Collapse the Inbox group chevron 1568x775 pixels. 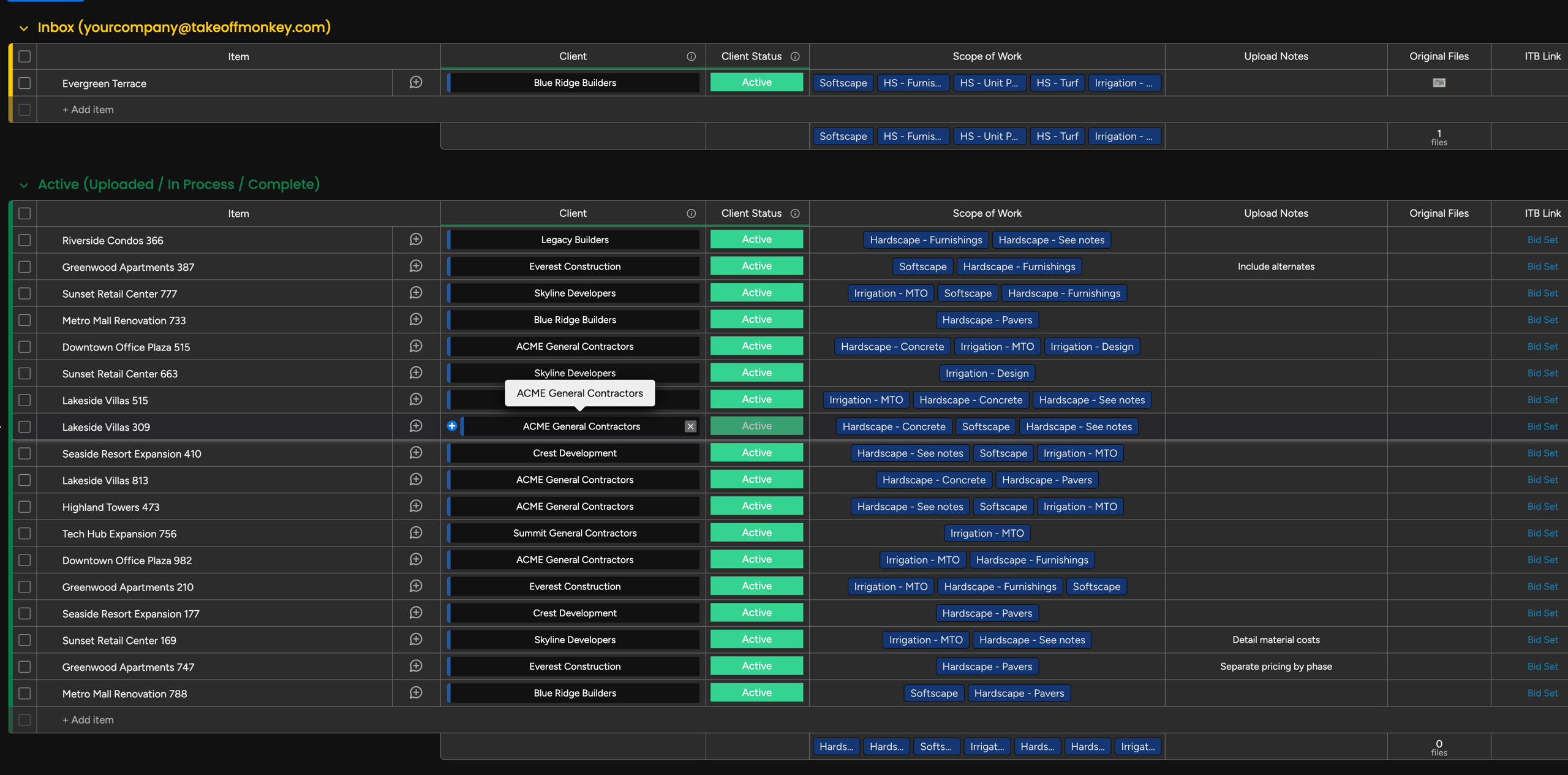point(24,28)
